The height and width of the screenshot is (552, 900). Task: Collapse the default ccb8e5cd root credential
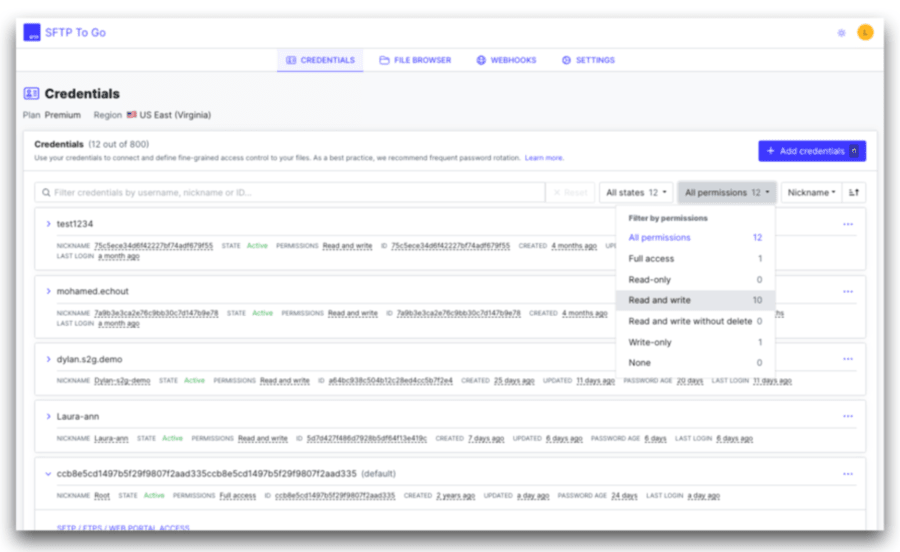48,474
